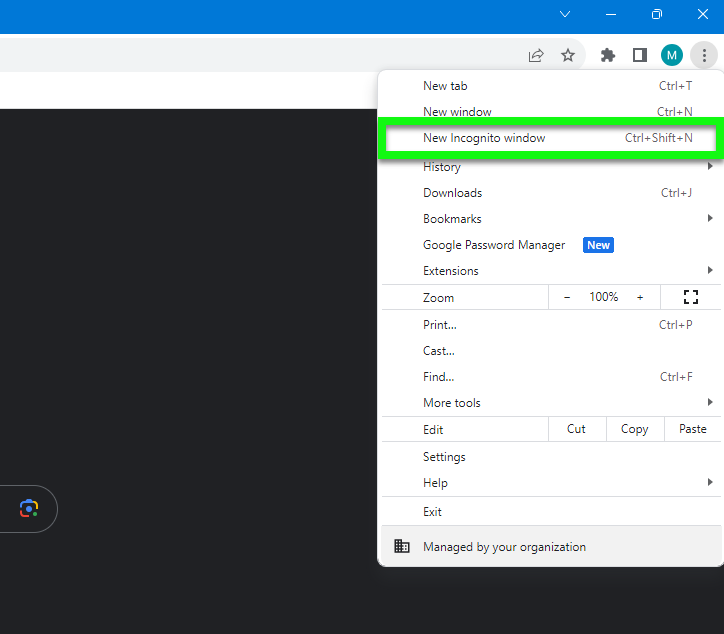Bookmark this page with the star icon
This screenshot has width=724, height=634.
click(x=567, y=55)
